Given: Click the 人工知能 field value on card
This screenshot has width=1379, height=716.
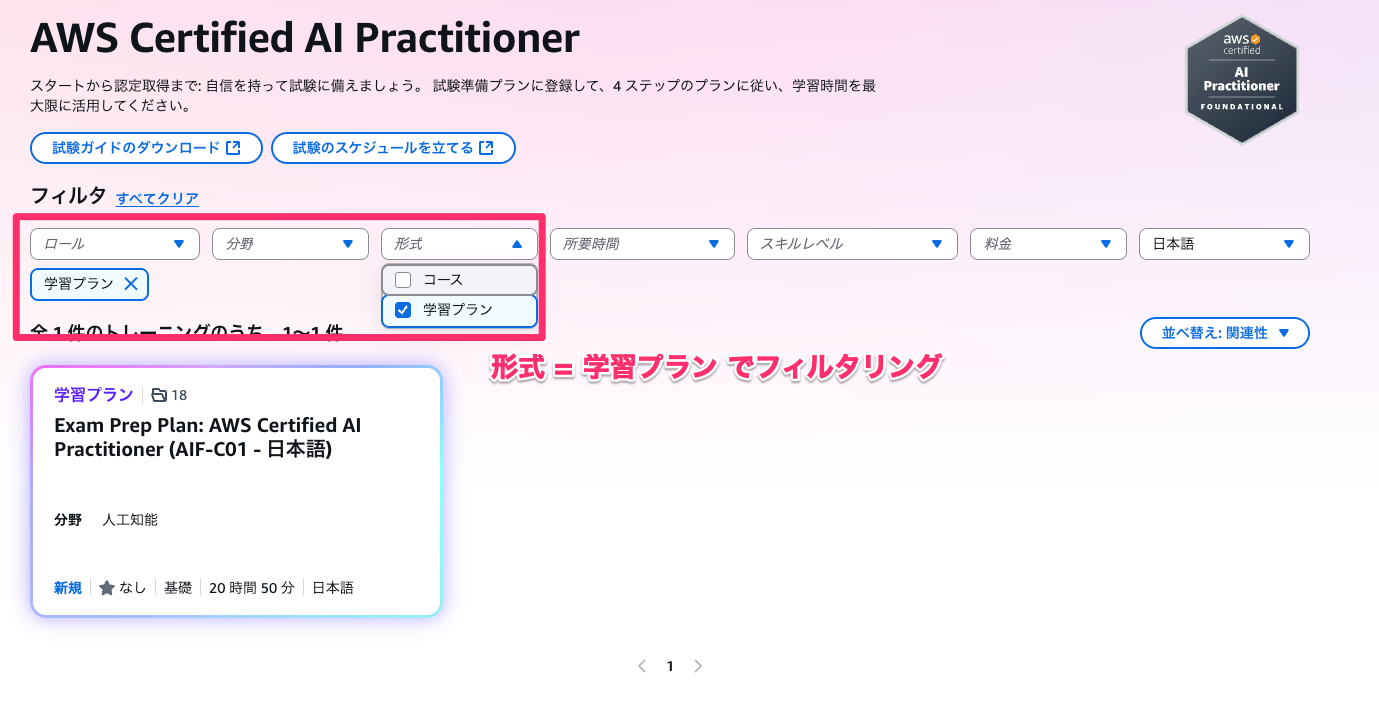Looking at the screenshot, I should tap(130, 520).
